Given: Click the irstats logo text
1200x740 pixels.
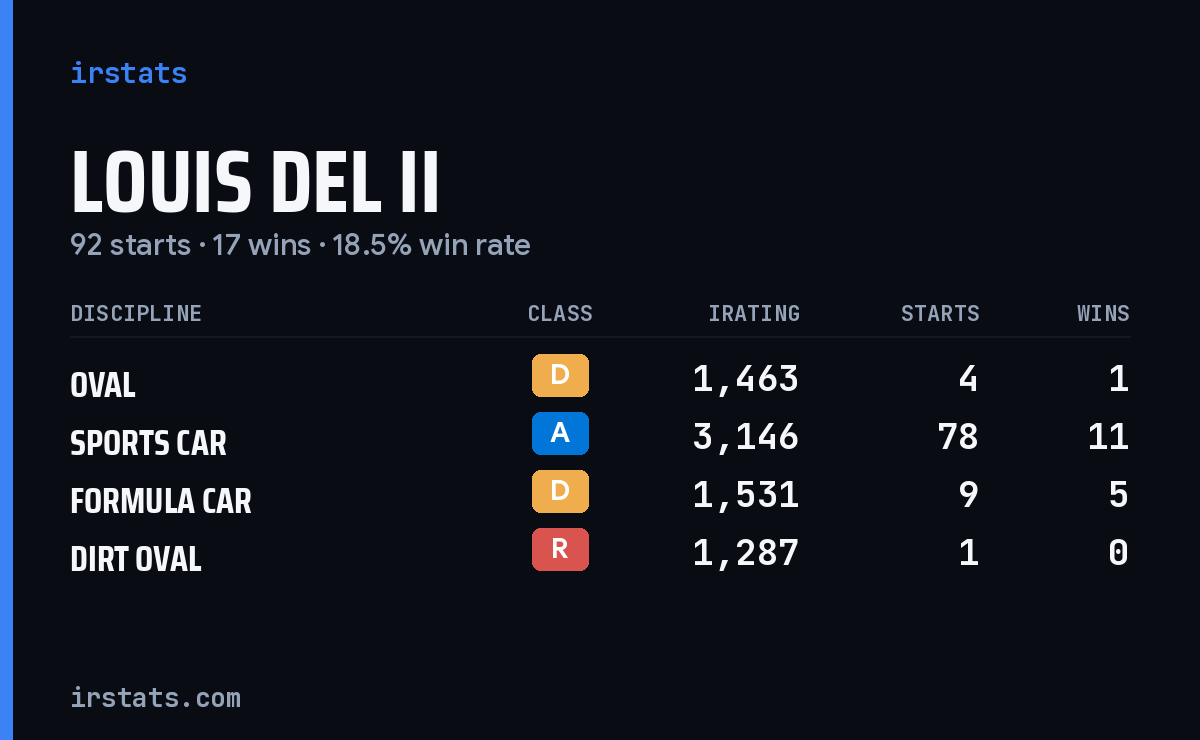Looking at the screenshot, I should tap(128, 73).
